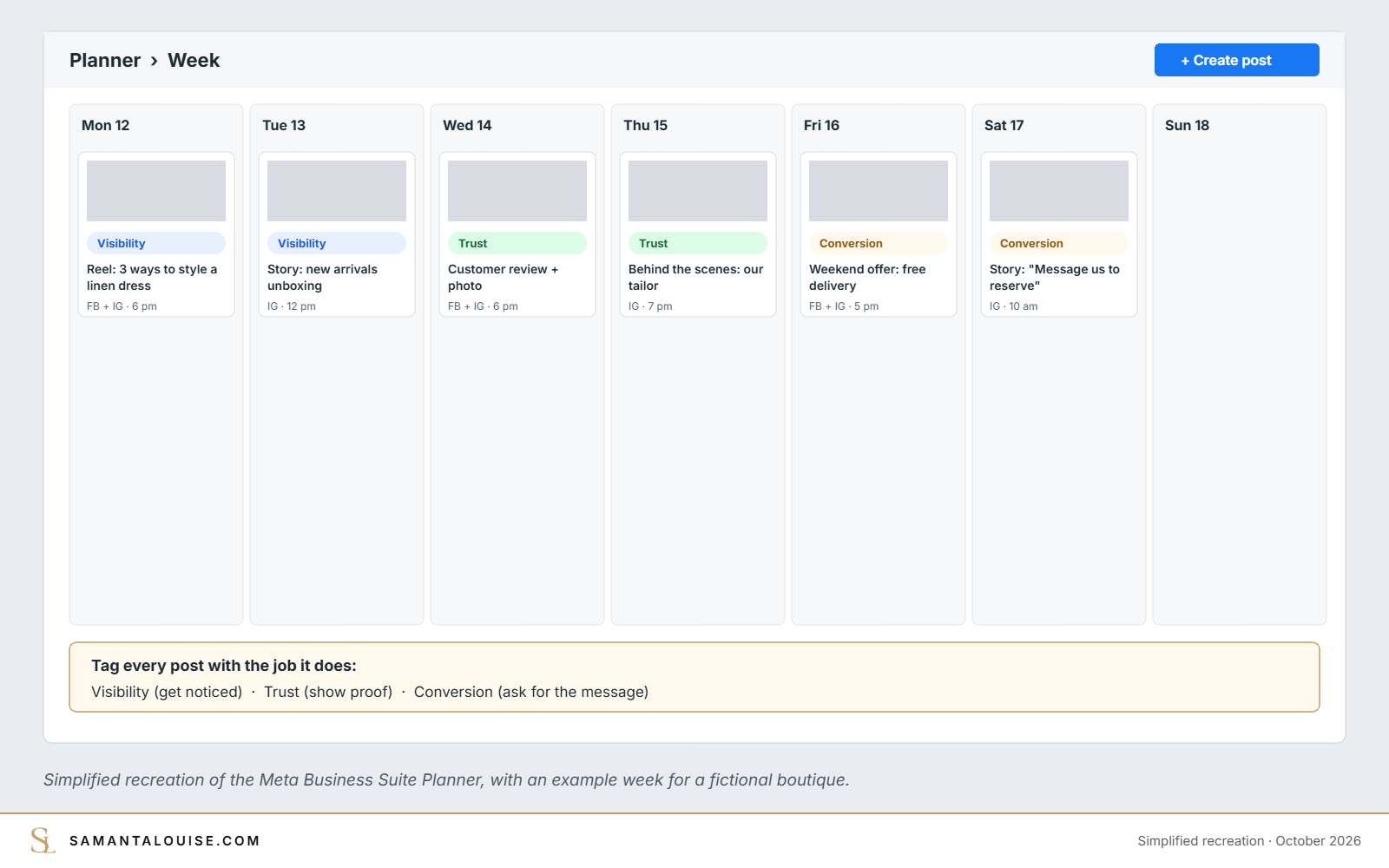Open the SAMANTALOUISE.COM footer link
This screenshot has width=1389, height=868.
click(165, 840)
